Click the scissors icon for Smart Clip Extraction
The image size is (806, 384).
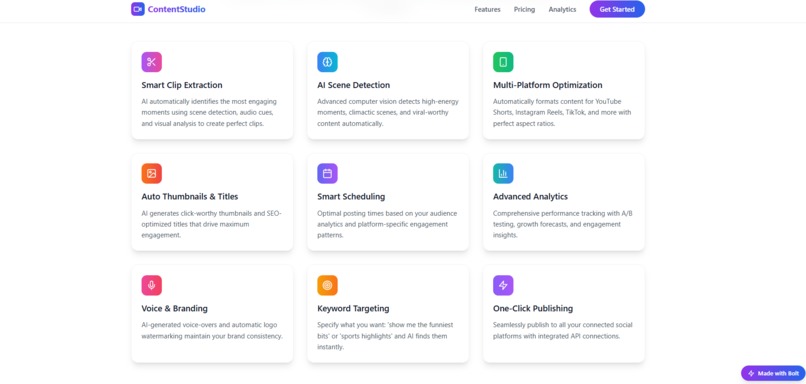pos(152,62)
